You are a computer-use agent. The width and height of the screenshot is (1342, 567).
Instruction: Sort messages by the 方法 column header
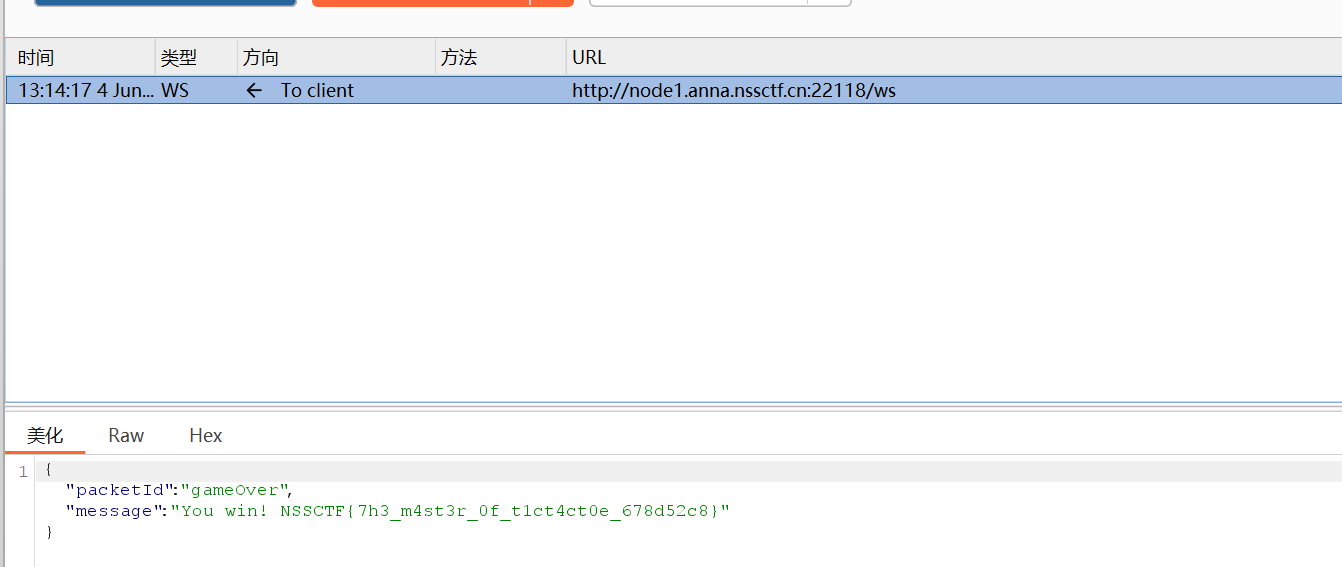click(x=500, y=58)
